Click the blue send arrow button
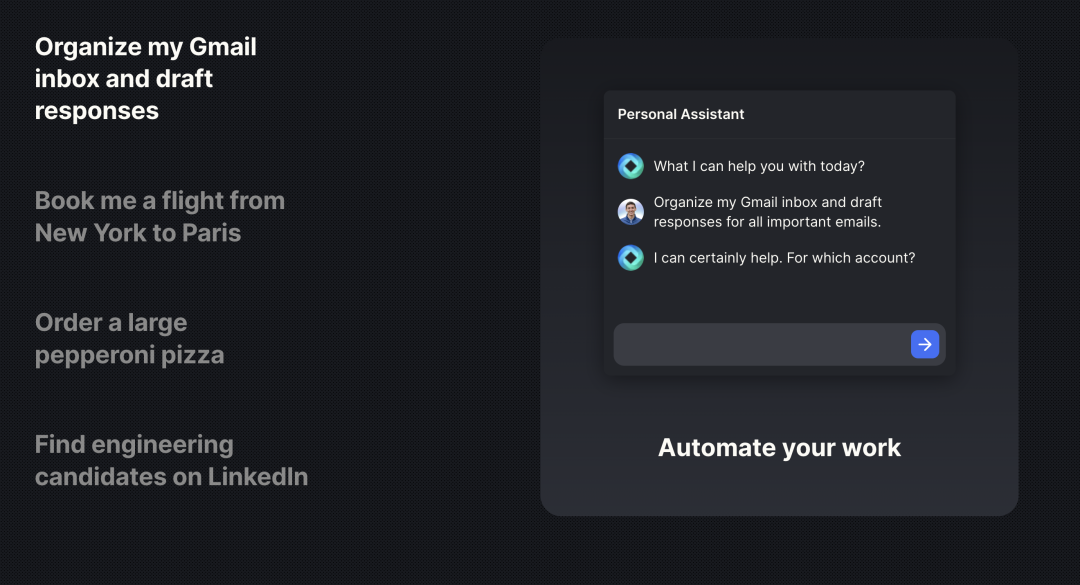 [x=924, y=344]
